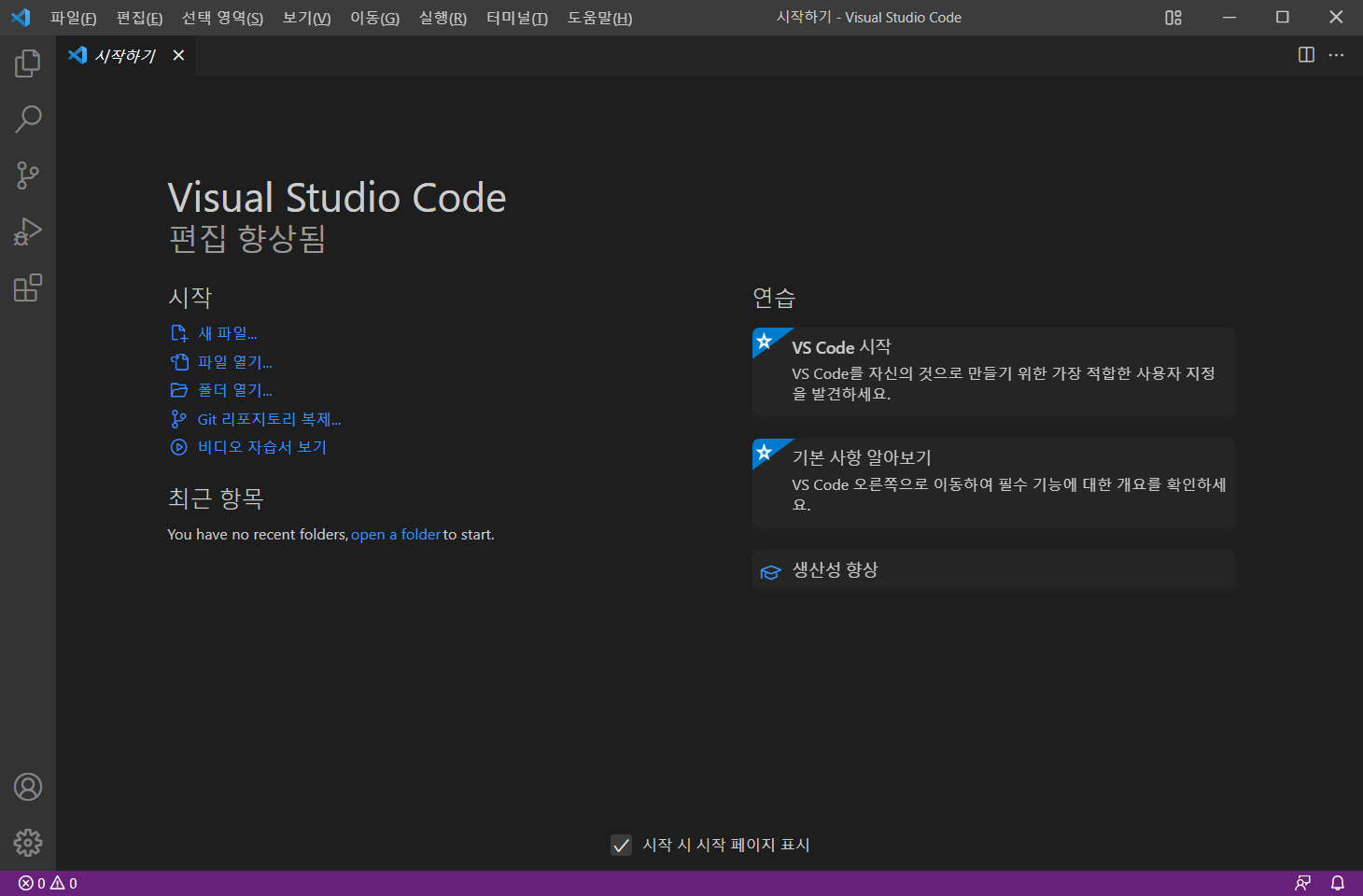Open the Search view icon
1363x896 pixels.
tap(28, 119)
